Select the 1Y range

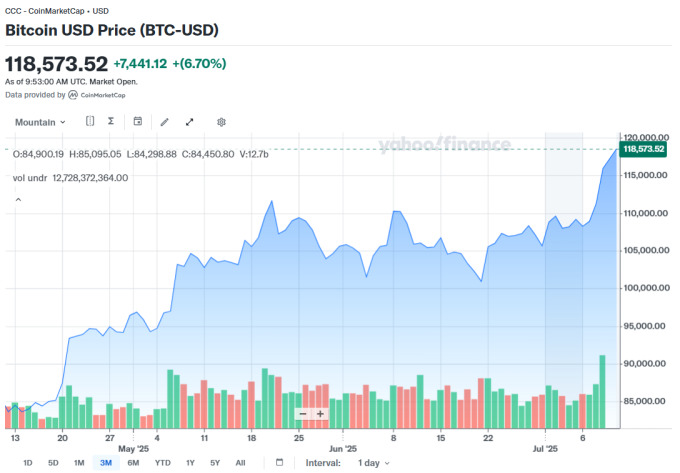tap(190, 463)
